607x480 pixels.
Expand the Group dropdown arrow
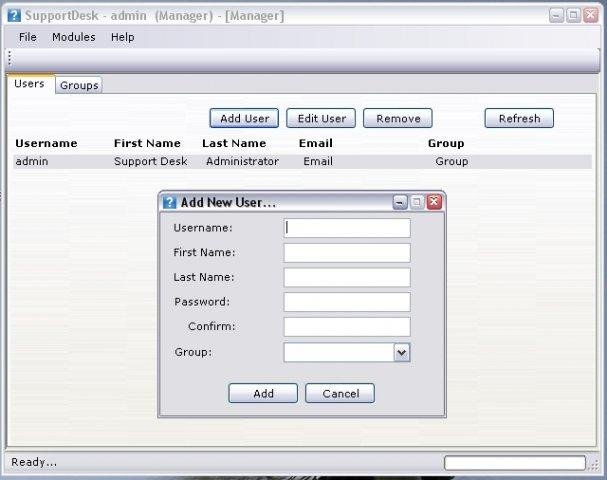[x=401, y=352]
